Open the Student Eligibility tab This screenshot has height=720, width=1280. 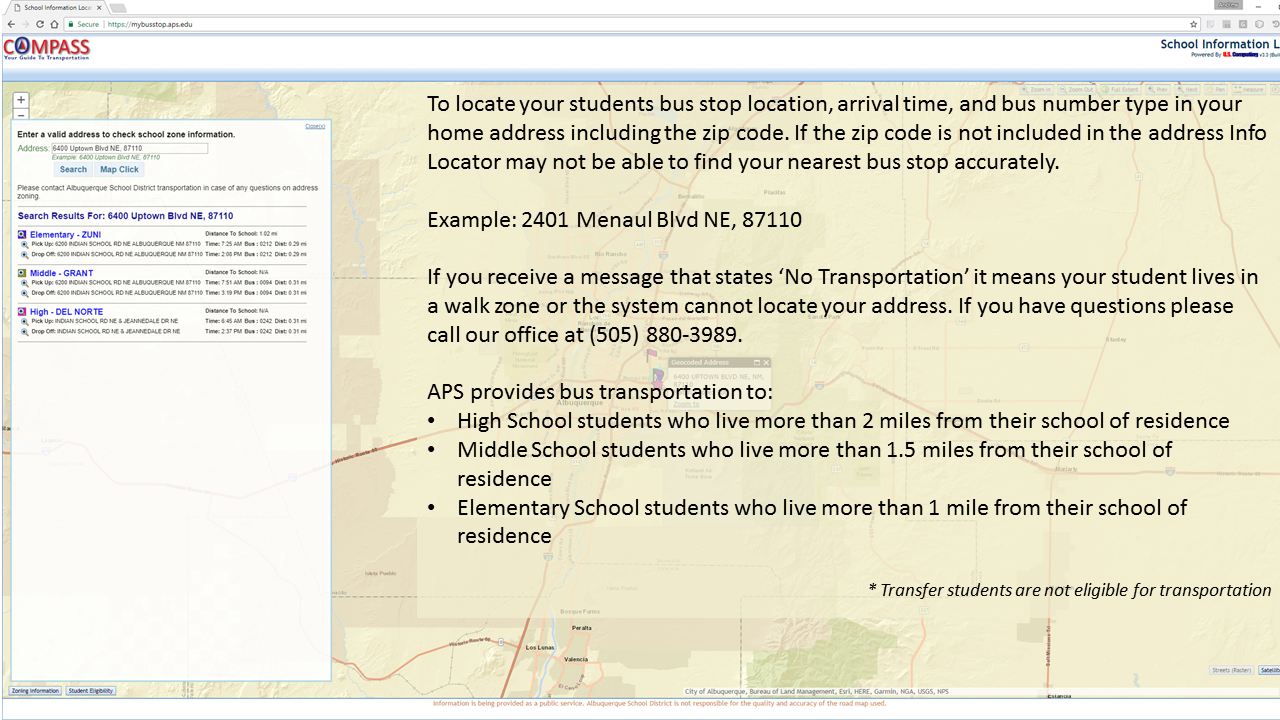(91, 691)
